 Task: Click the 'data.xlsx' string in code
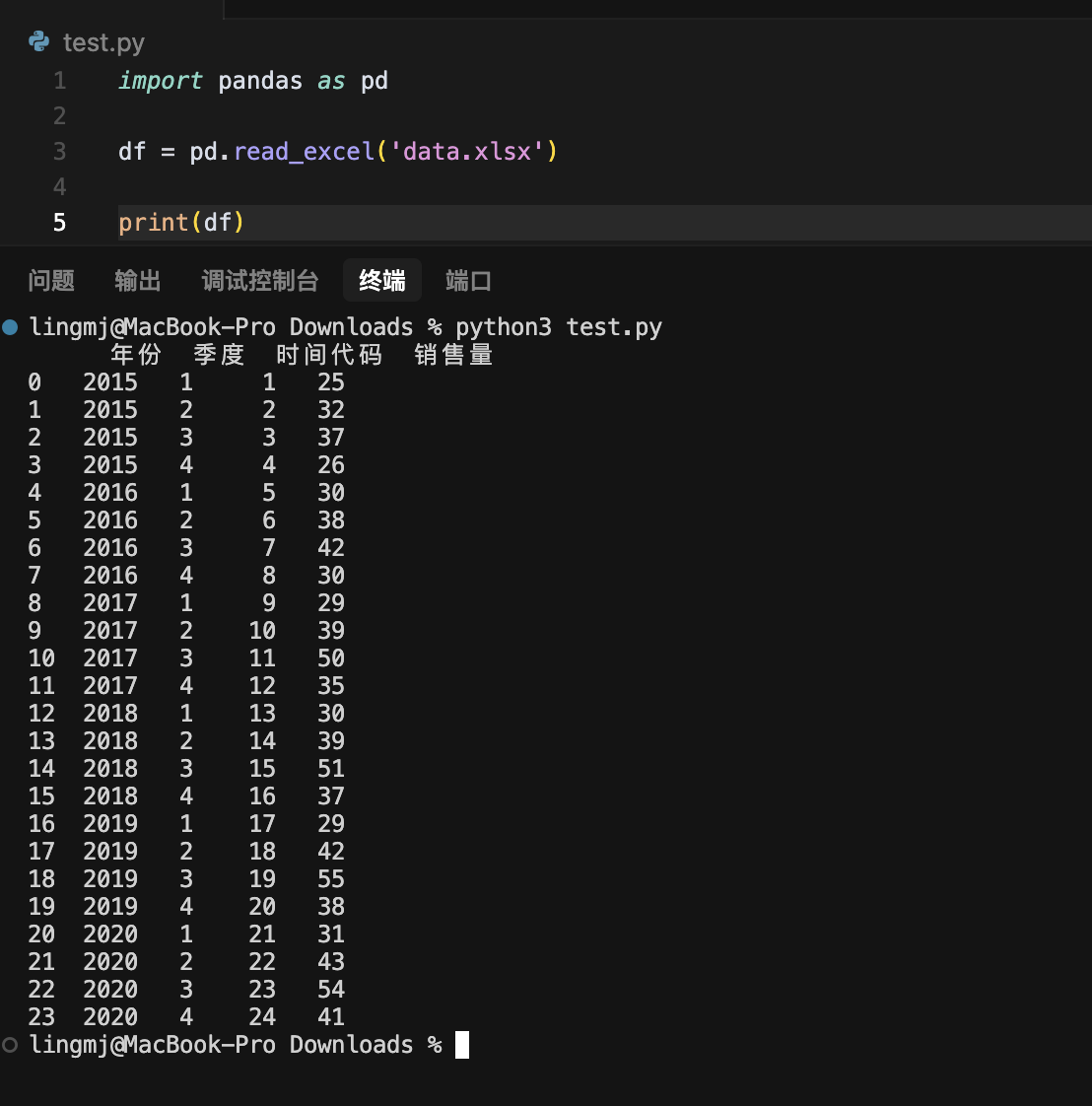point(467,152)
